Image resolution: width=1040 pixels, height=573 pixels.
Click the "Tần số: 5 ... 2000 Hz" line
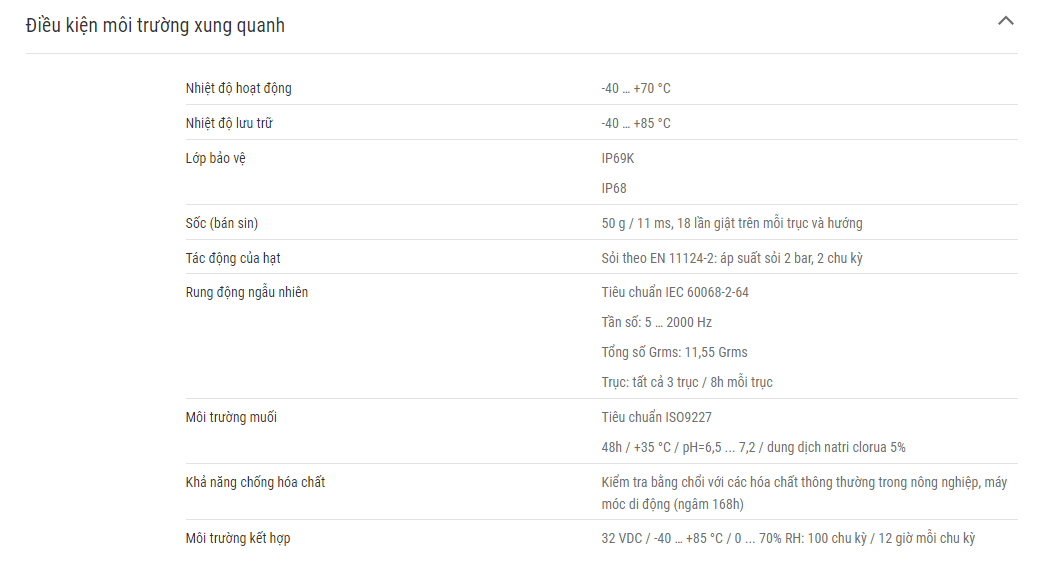657,322
